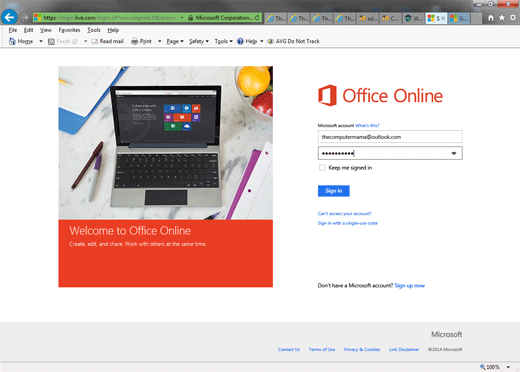Screen dimensions: 520x372
Task: Expand the Feeds dropdown arrow
Action: (85, 41)
